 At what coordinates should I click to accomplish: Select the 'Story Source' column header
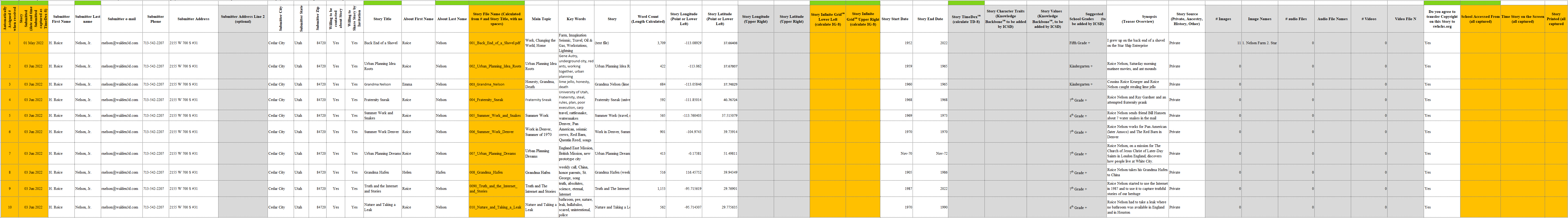coord(1187,19)
